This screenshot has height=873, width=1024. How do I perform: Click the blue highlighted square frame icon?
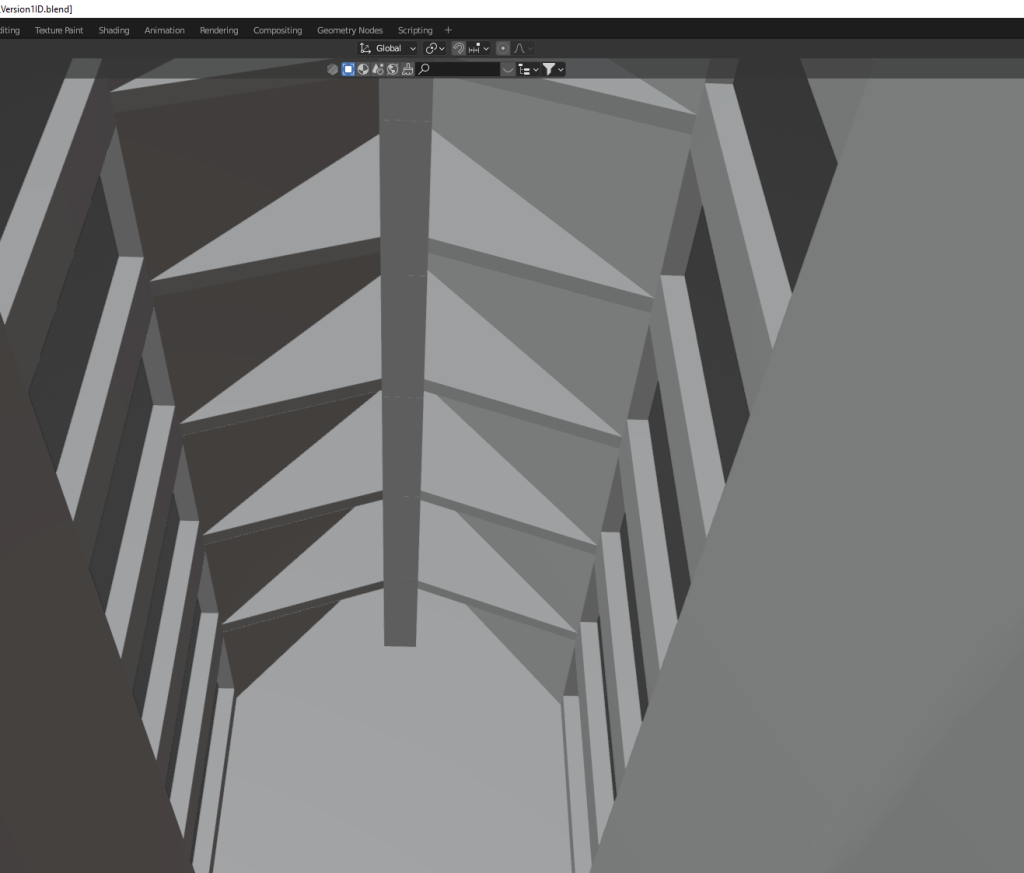click(x=348, y=69)
